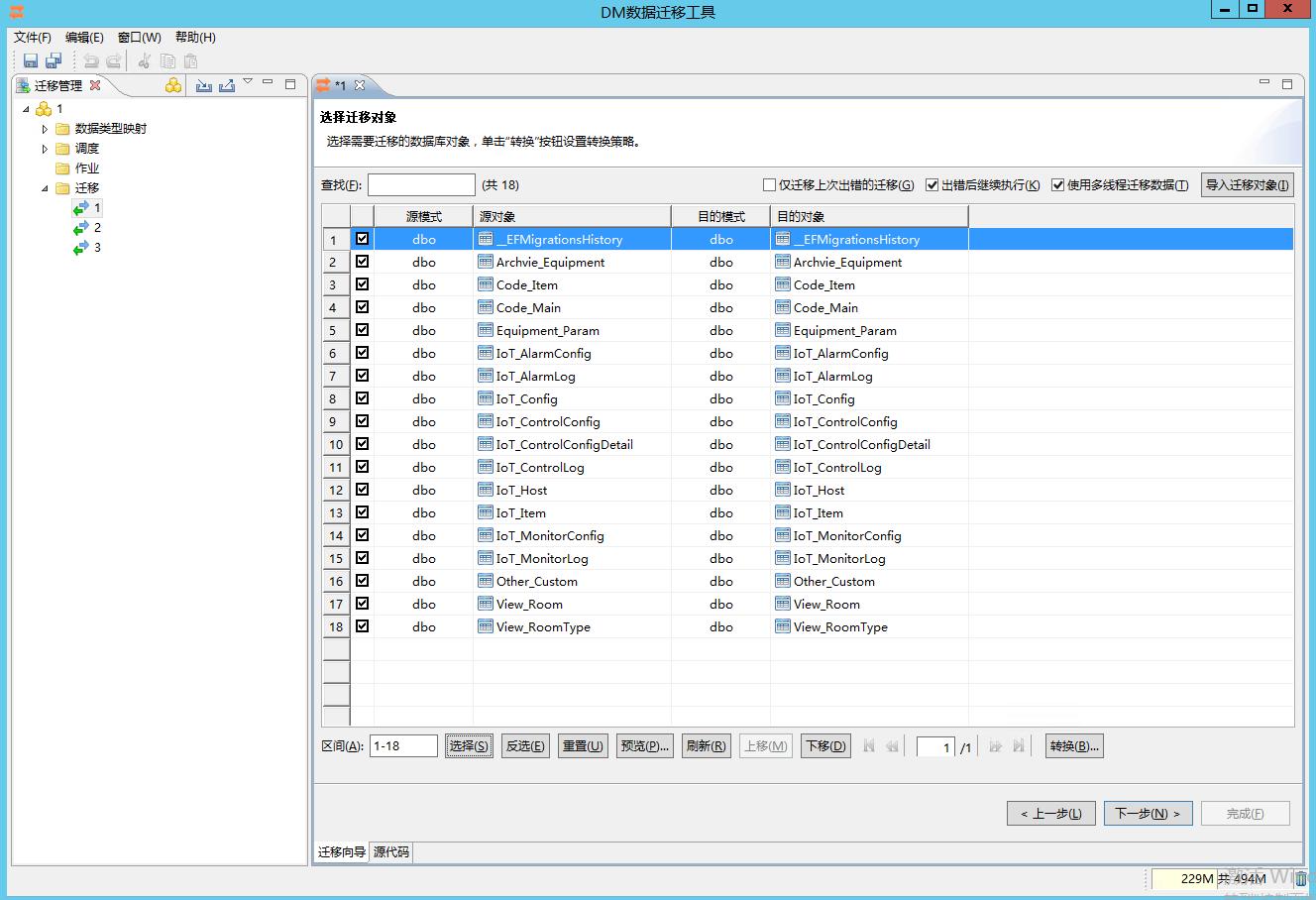Click 下一步(N) button
Screen dimensions: 1316x900
click(x=1148, y=814)
